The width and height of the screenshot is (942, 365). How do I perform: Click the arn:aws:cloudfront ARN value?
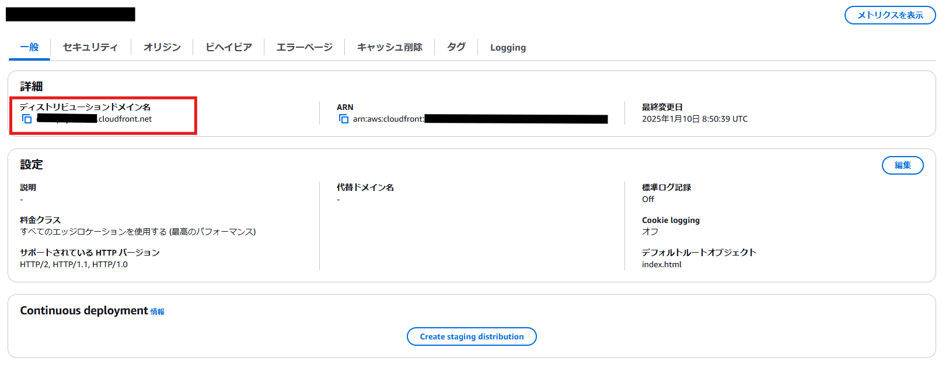pyautogui.click(x=481, y=119)
